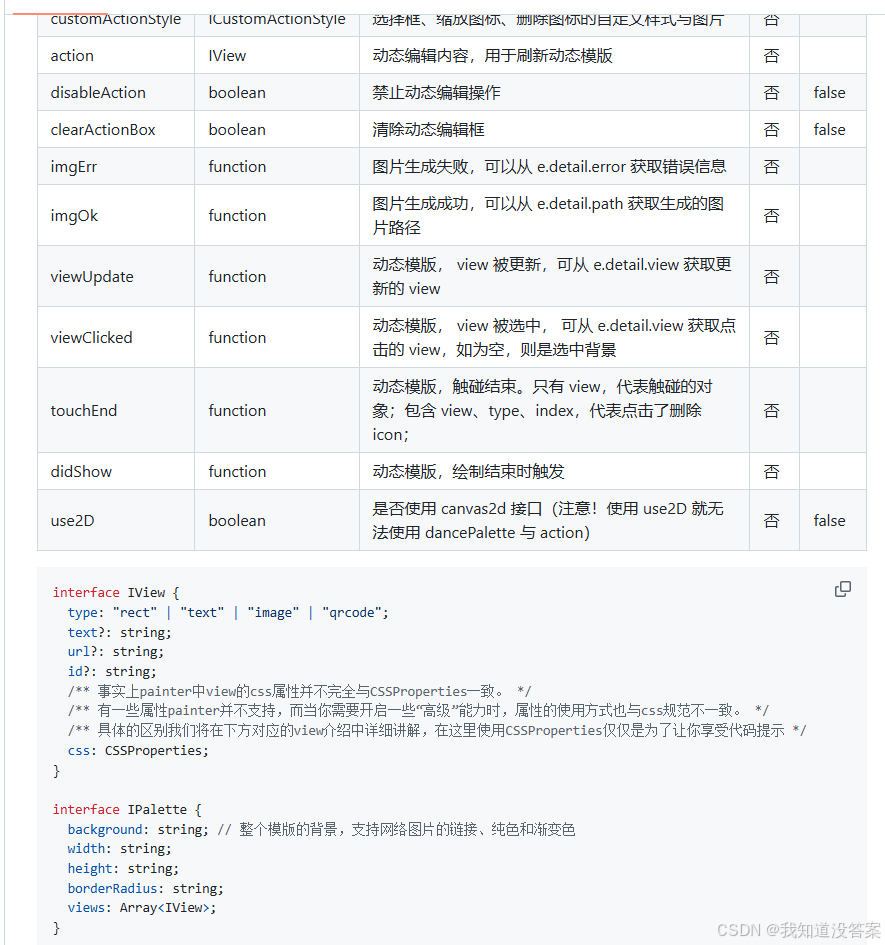Click description '动态编辑内容，用于刷新动态模版'

pos(492,56)
